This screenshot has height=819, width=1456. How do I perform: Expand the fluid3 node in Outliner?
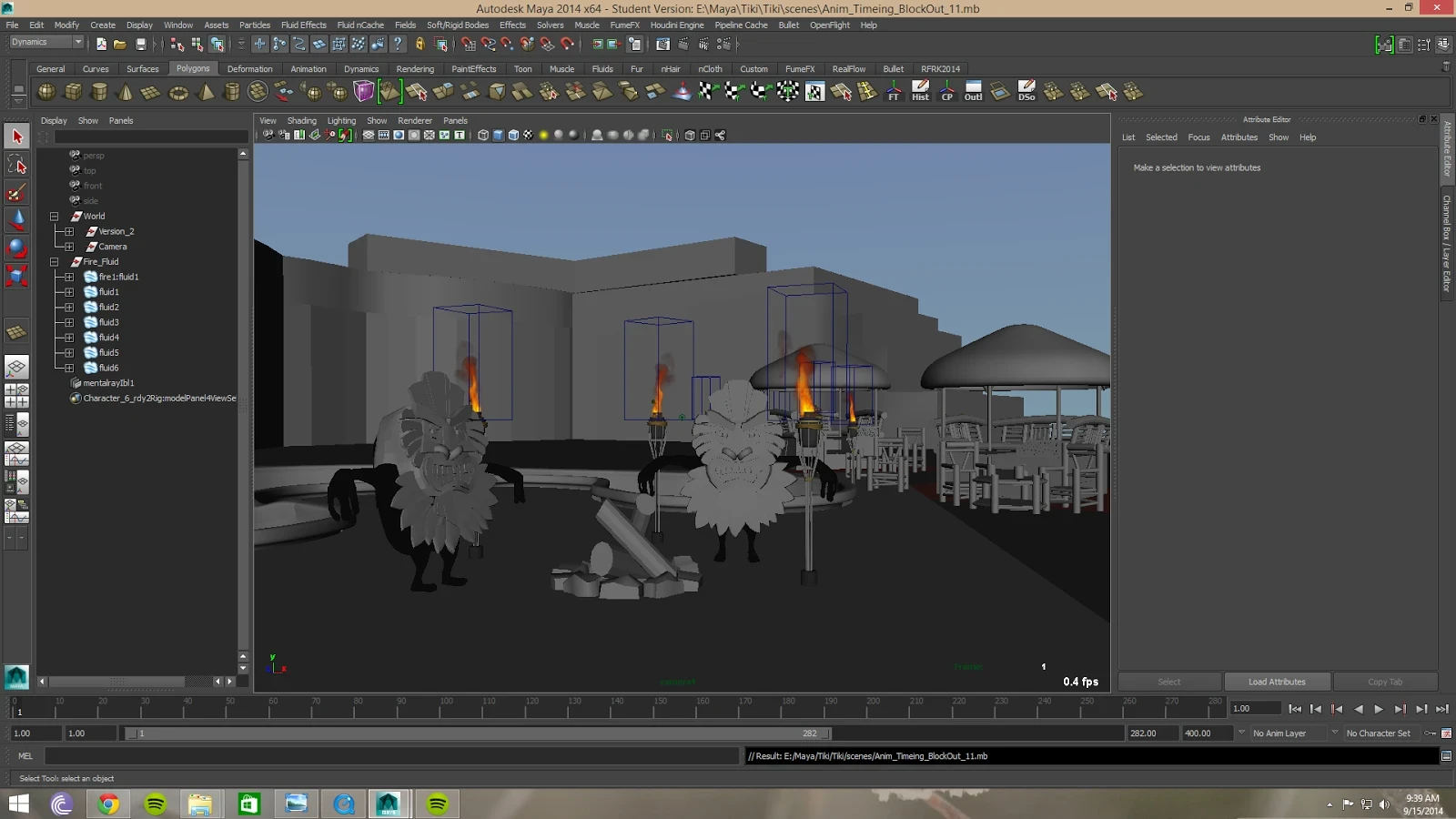[x=69, y=323]
